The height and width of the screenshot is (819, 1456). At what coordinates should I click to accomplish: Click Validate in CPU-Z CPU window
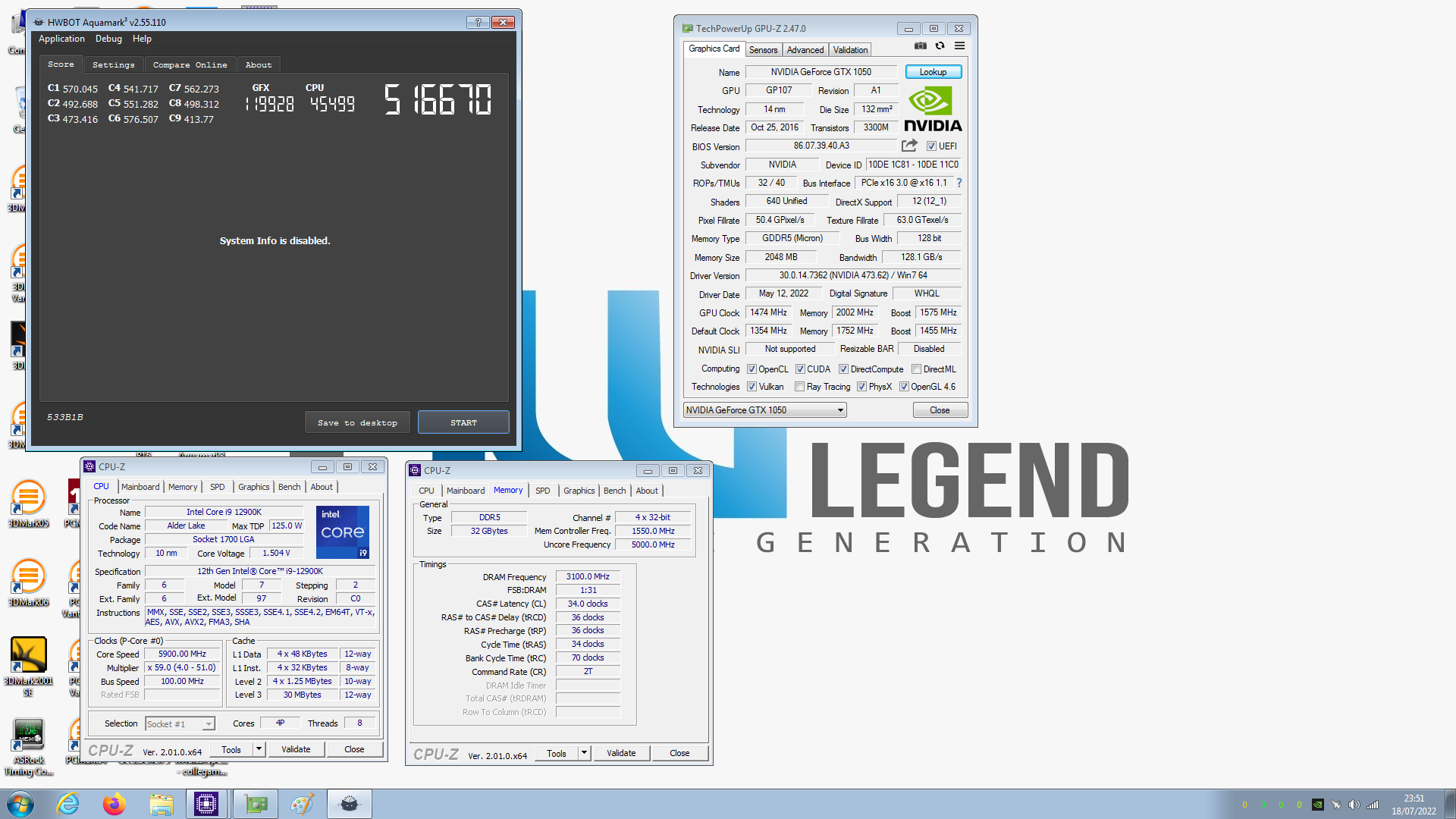click(296, 749)
